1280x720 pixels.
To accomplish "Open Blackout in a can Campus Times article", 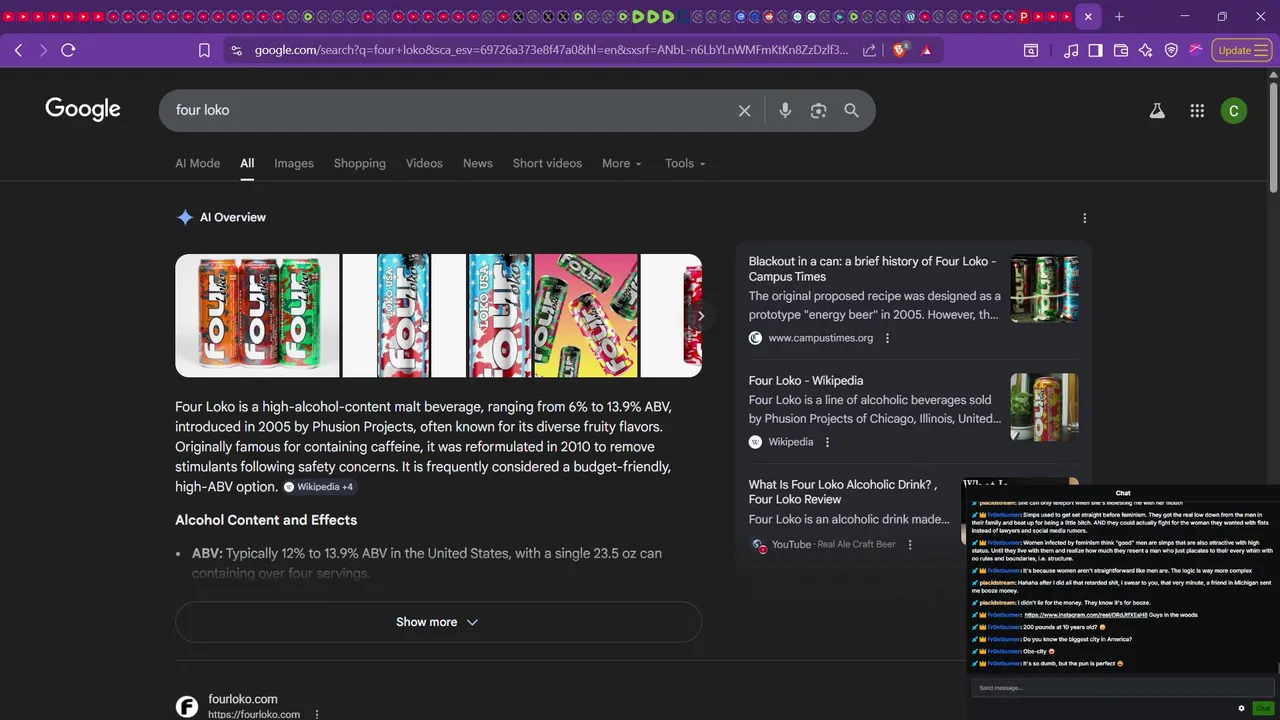I will (x=872, y=269).
